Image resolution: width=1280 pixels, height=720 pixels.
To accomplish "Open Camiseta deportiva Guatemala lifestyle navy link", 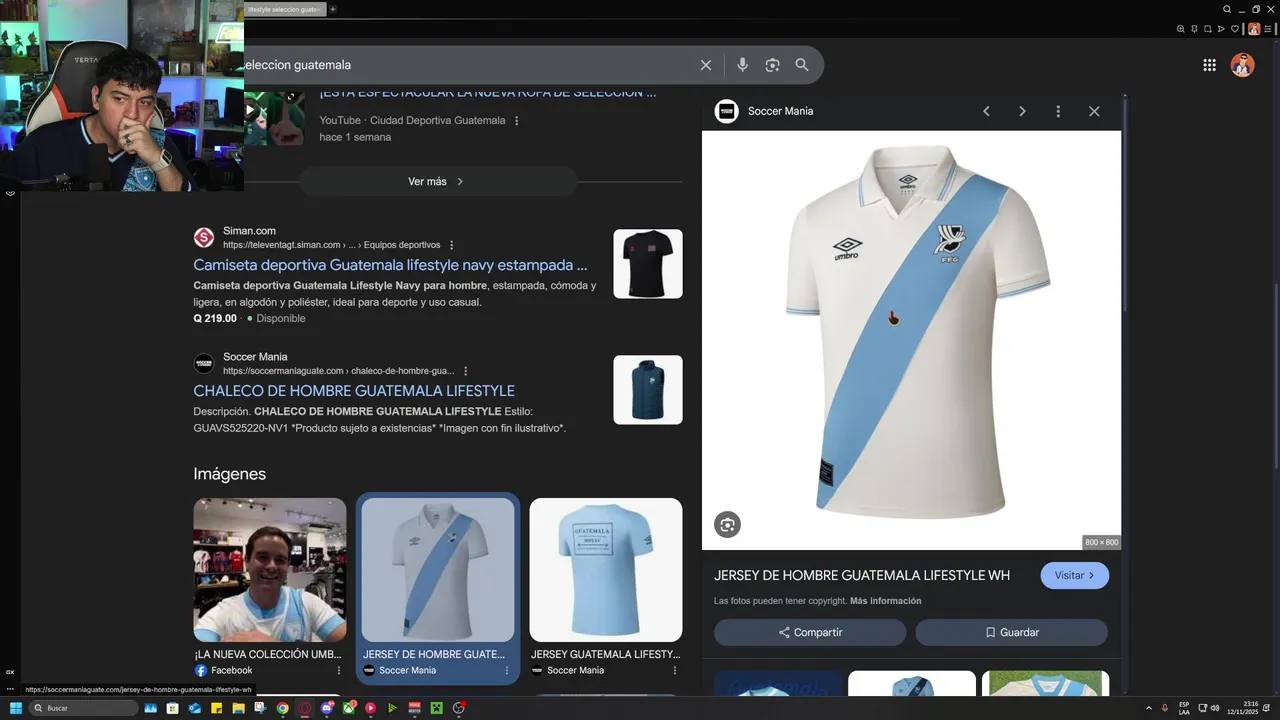I will pyautogui.click(x=390, y=265).
